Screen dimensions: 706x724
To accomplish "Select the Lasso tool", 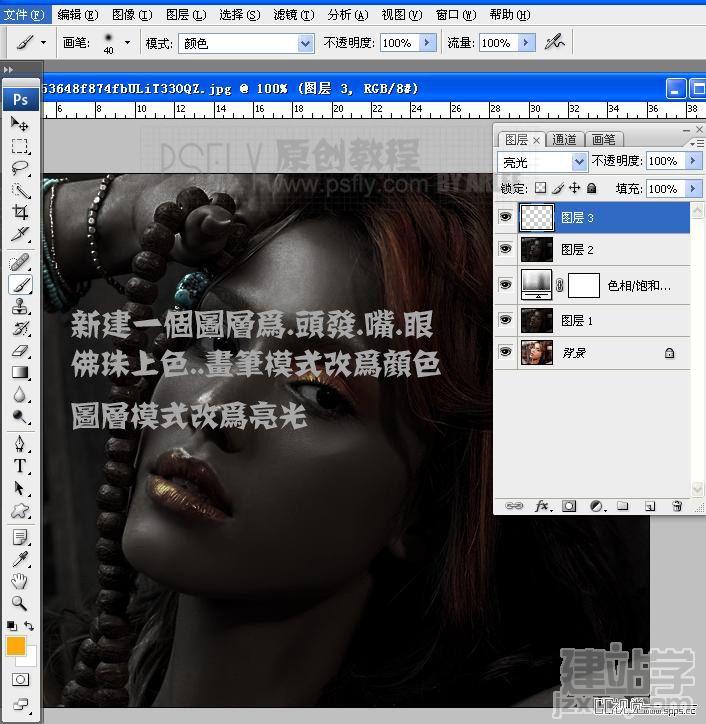I will [x=19, y=168].
